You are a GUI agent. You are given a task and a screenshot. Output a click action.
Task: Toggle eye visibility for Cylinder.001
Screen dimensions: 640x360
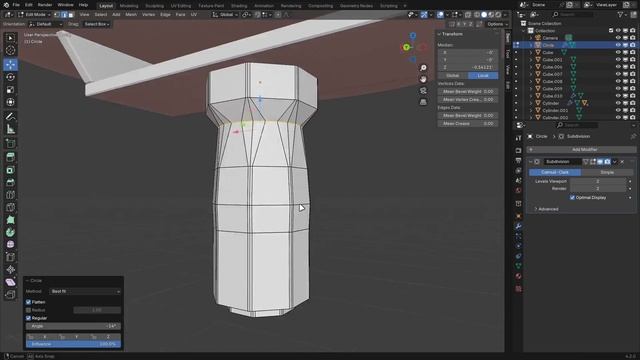(x=618, y=110)
